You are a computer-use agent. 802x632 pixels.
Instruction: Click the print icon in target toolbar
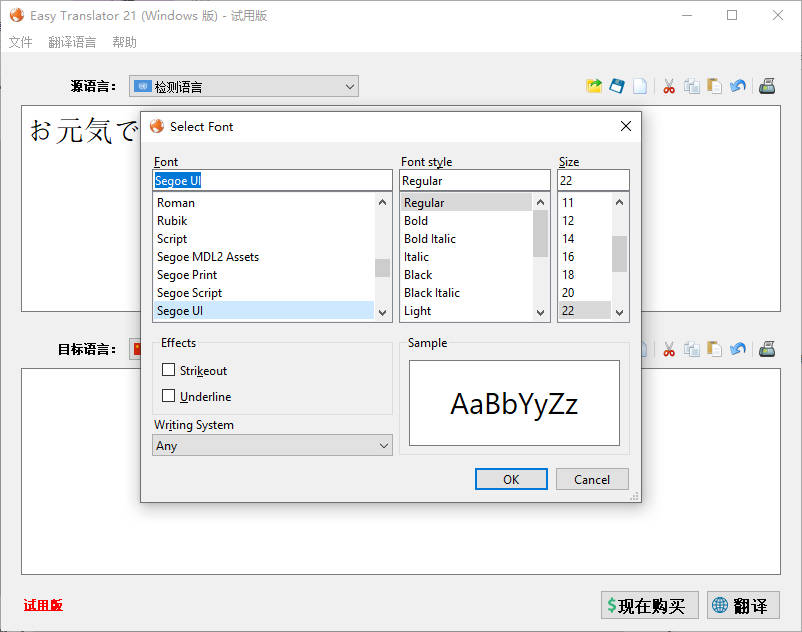point(767,349)
